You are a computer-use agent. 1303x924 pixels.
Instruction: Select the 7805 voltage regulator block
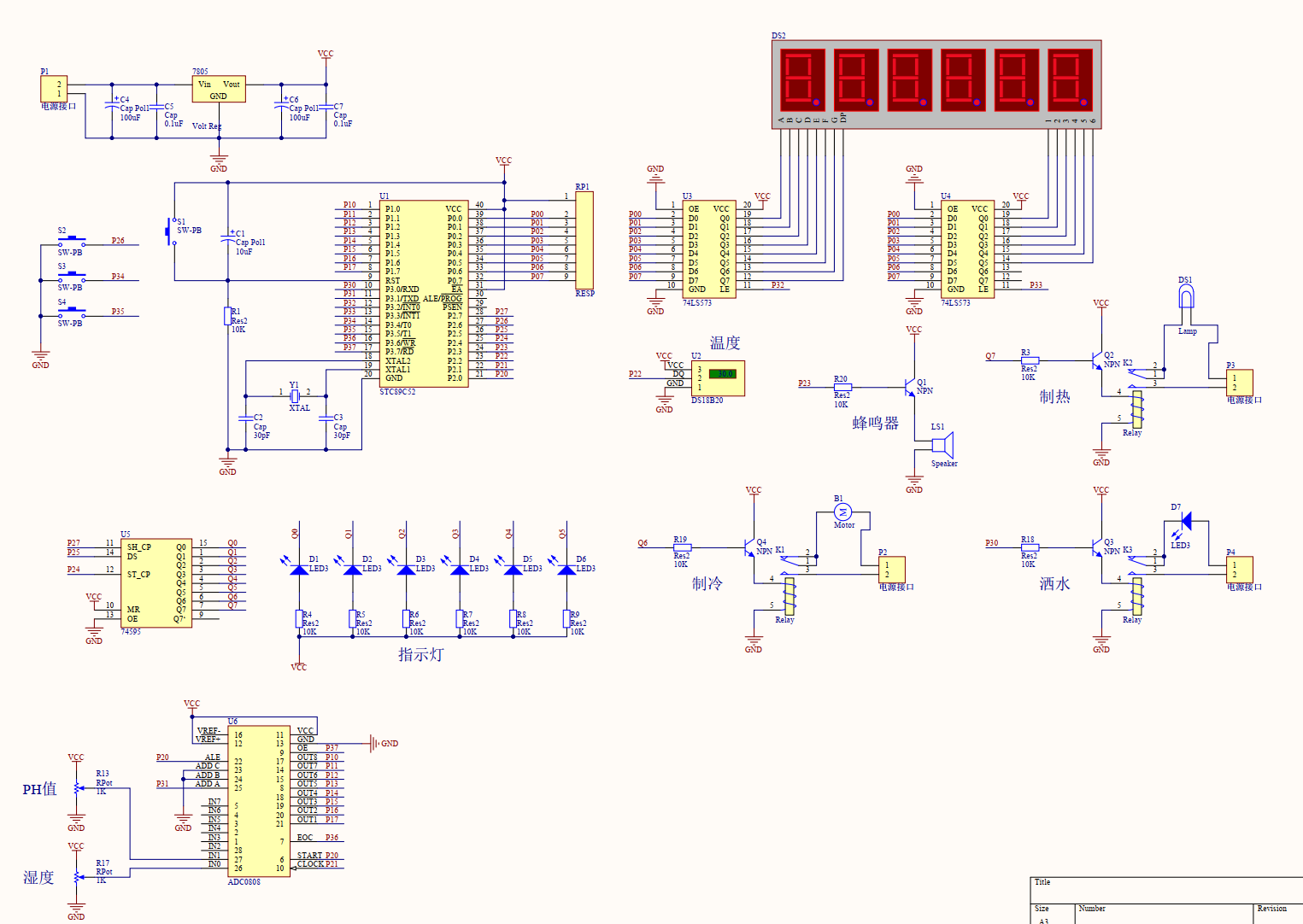tap(219, 90)
